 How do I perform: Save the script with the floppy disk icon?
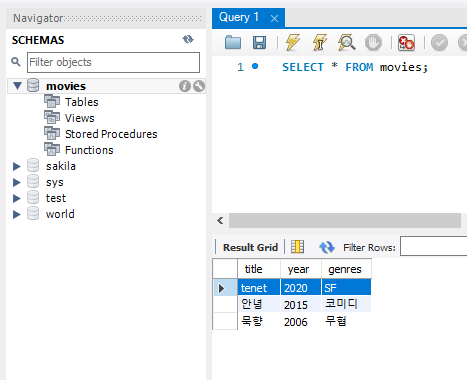(259, 43)
